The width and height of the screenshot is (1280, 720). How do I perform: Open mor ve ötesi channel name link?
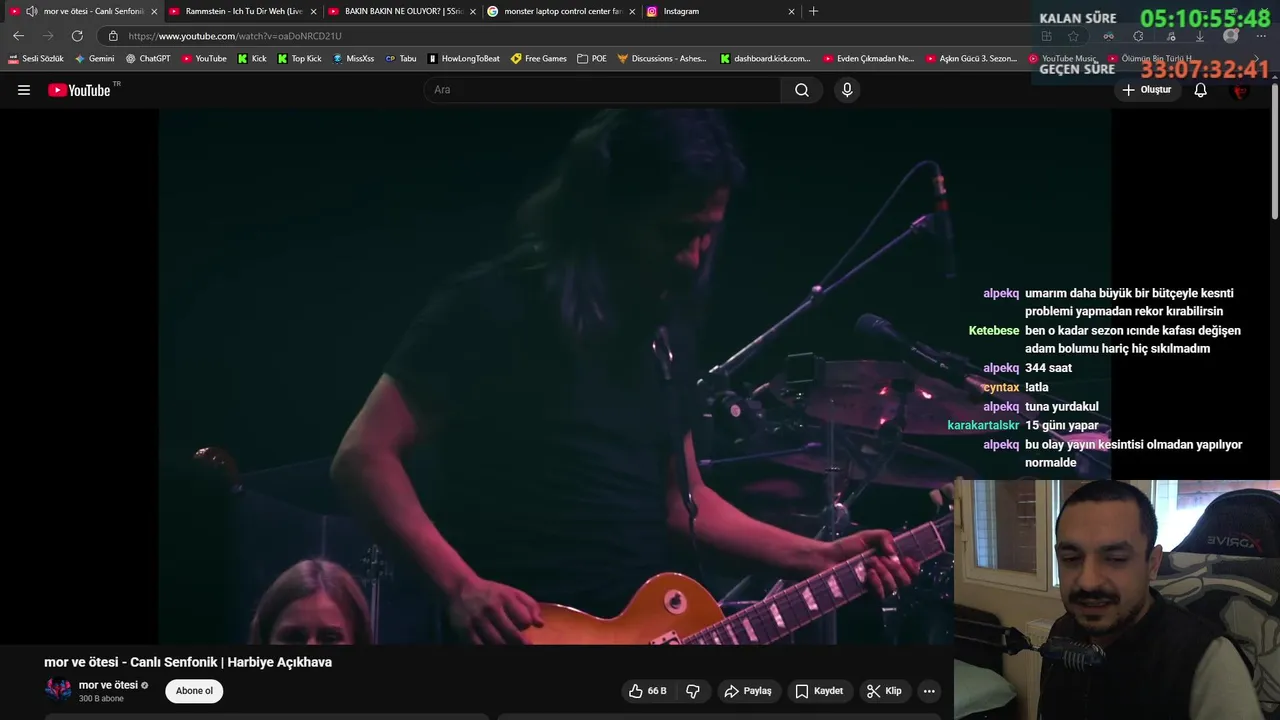tap(108, 685)
